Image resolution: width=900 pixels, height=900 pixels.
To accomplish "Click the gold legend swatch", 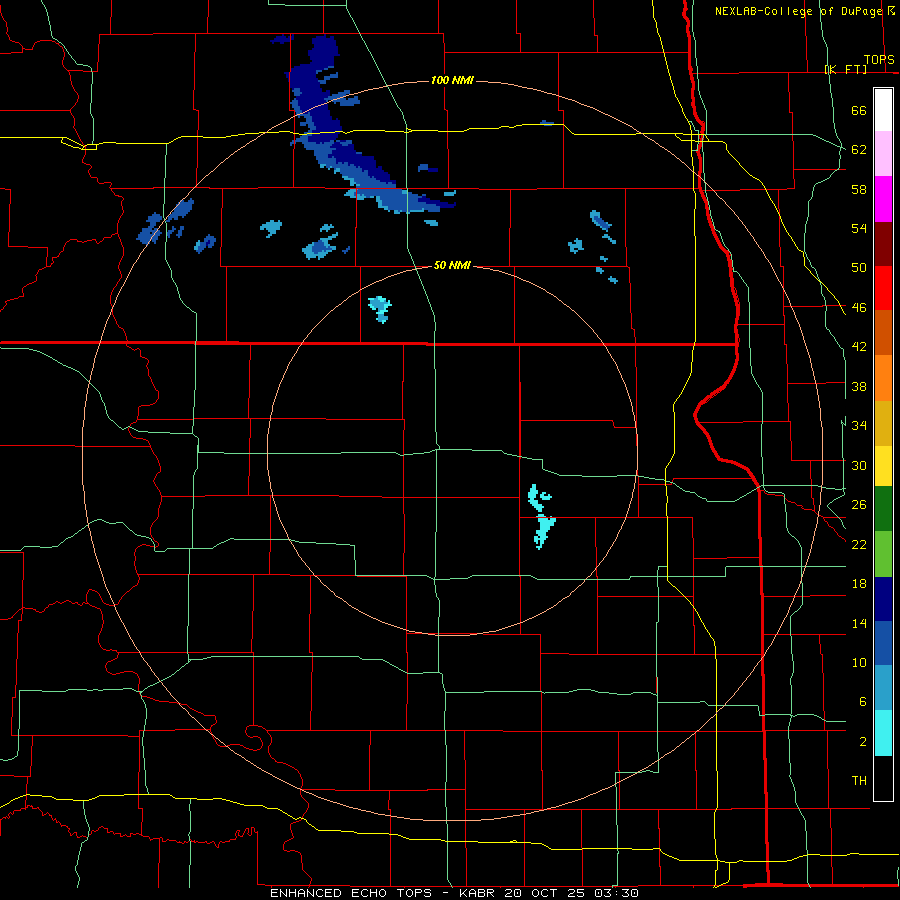I will (x=883, y=423).
